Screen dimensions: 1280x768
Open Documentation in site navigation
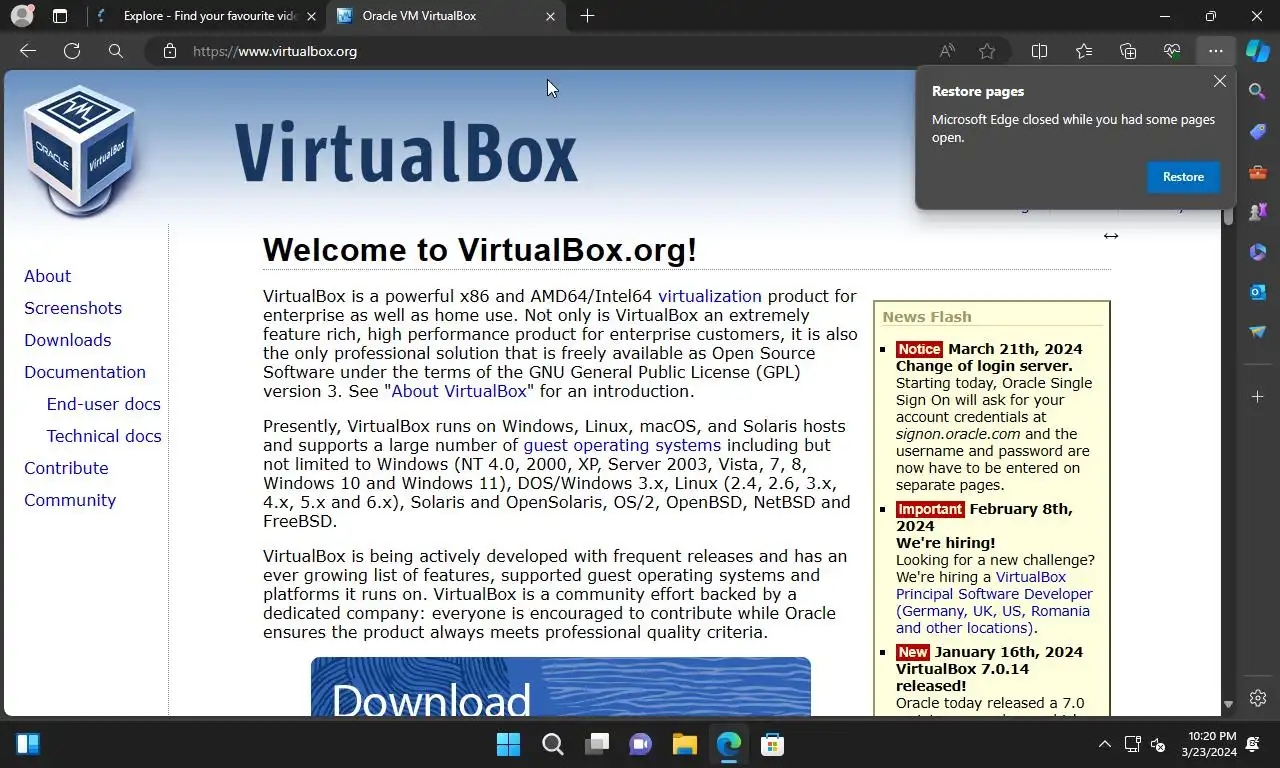coord(85,372)
